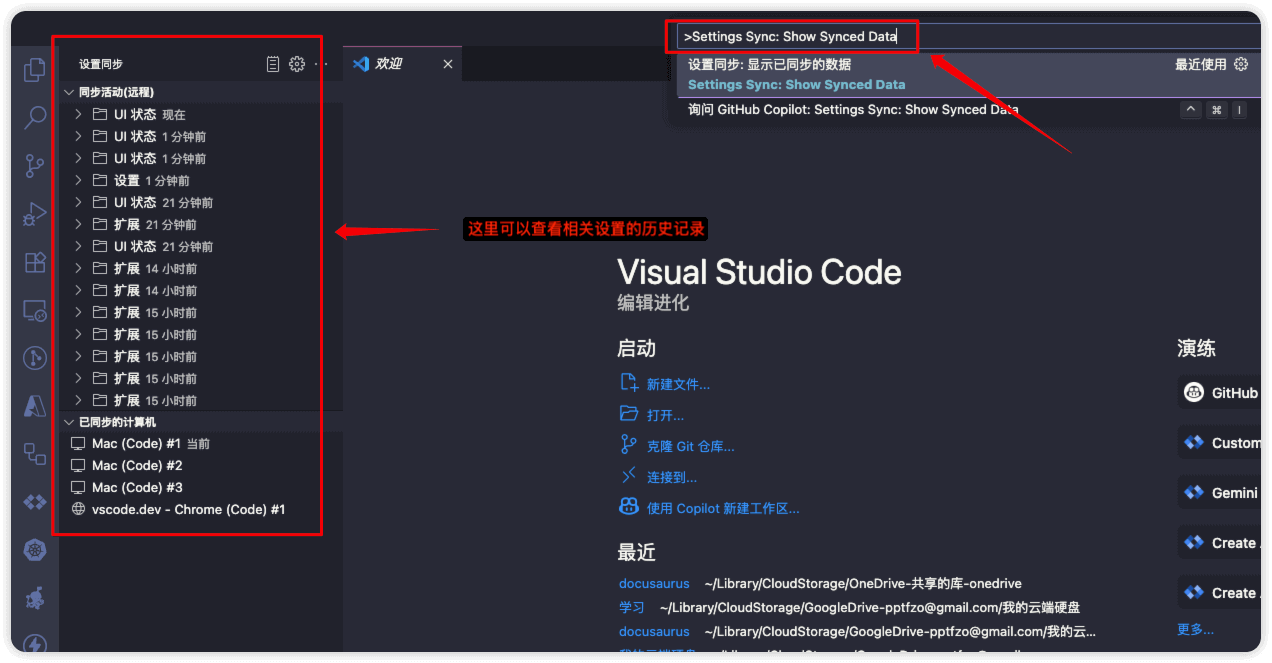Click 新建文件... link
1272x663 pixels.
[678, 384]
